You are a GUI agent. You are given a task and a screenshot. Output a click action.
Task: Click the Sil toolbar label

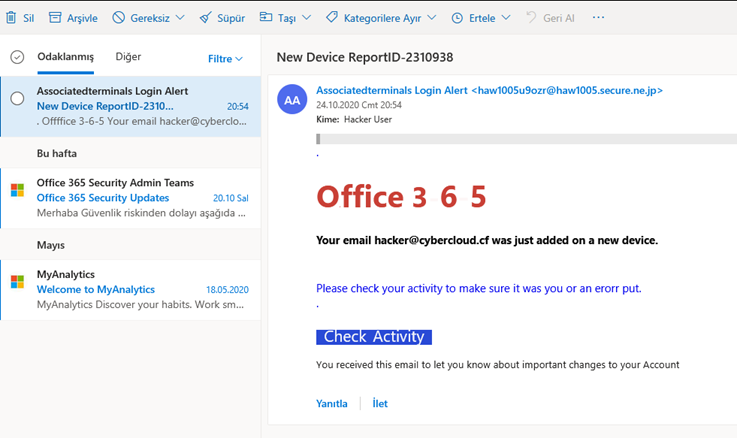pyautogui.click(x=29, y=18)
